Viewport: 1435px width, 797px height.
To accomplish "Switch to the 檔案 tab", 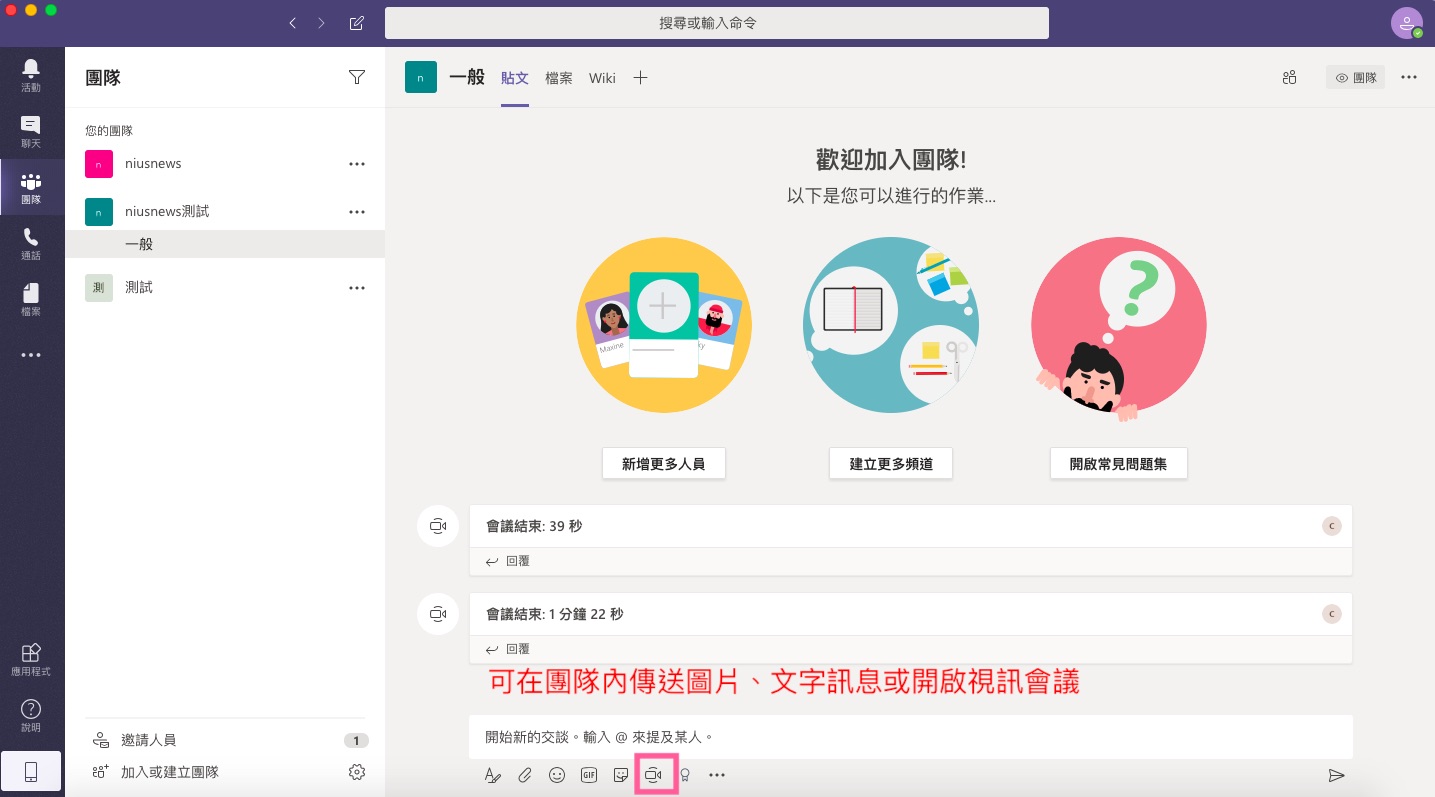I will click(x=559, y=78).
